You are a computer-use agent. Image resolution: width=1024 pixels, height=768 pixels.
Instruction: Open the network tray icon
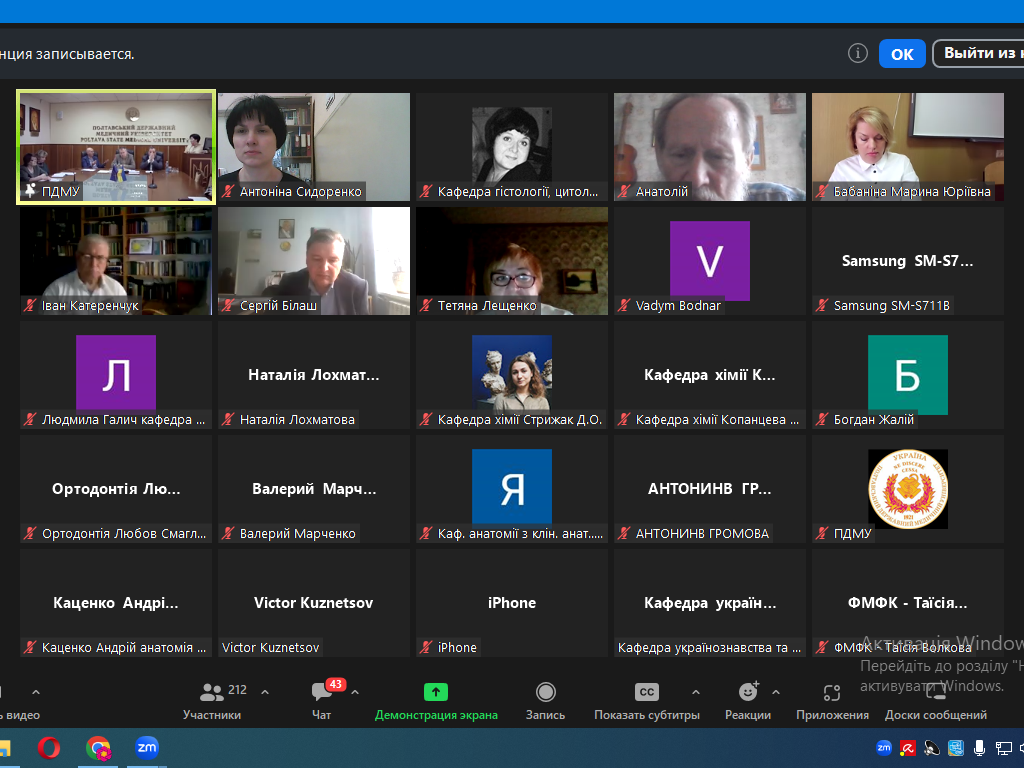(x=1004, y=748)
